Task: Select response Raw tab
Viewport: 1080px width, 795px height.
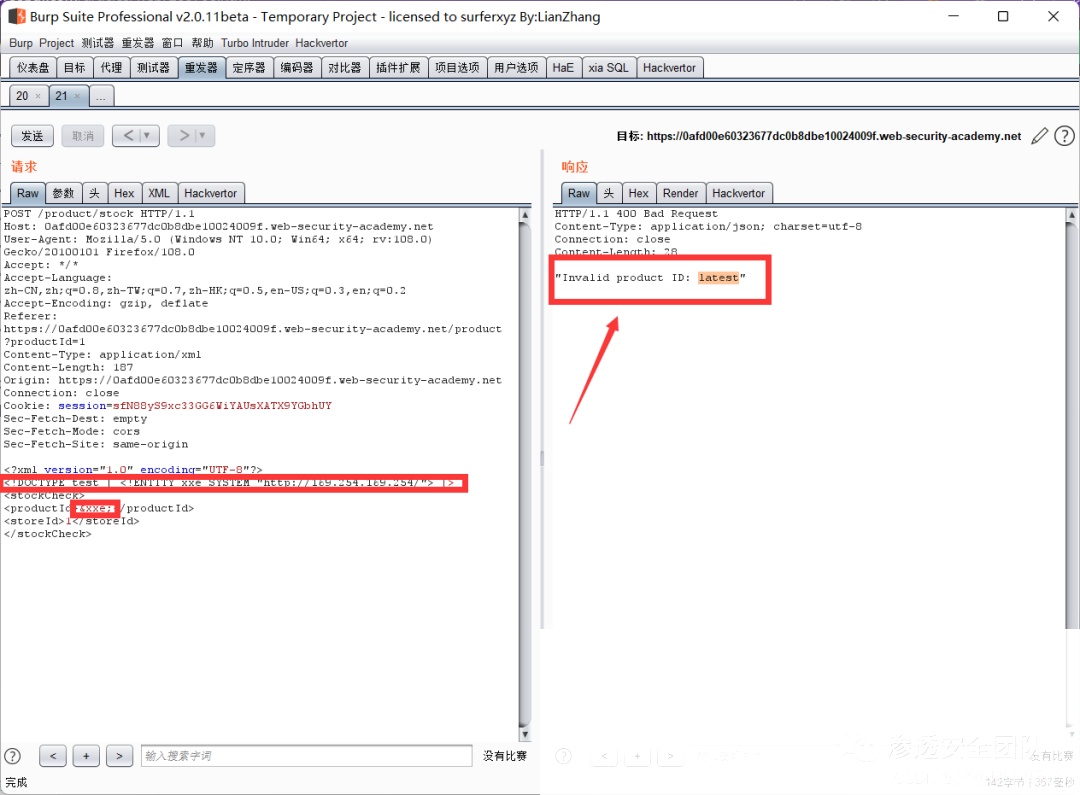Action: [579, 193]
